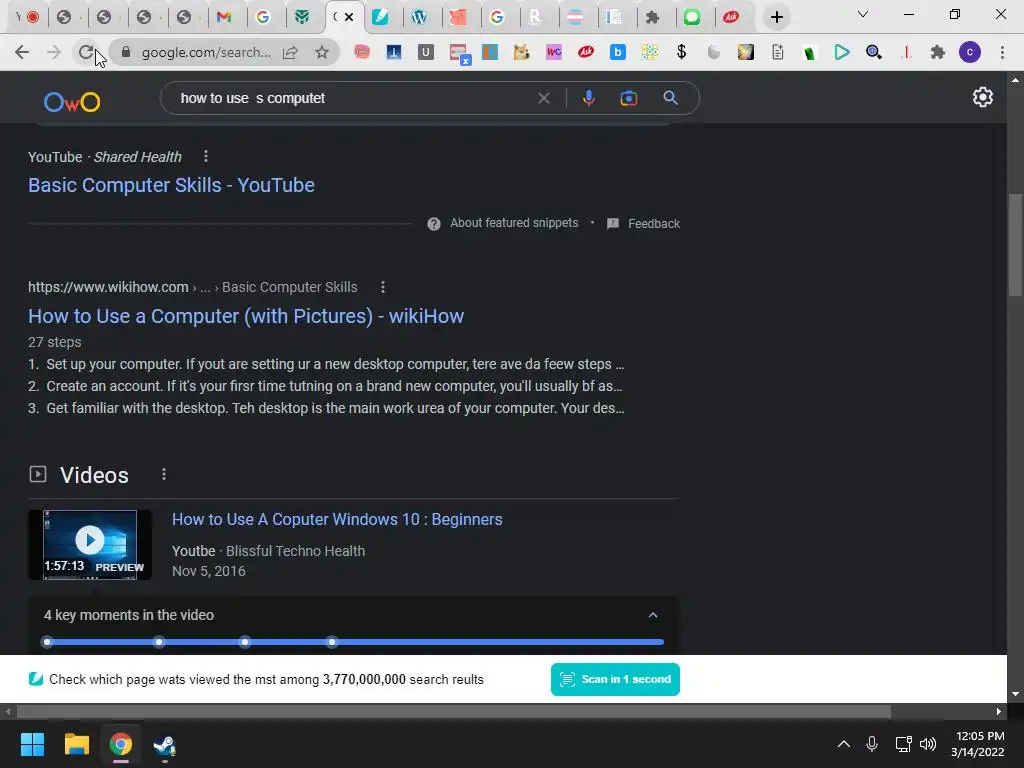The width and height of the screenshot is (1024, 768).
Task: Start voice search with the microphone
Action: point(588,98)
